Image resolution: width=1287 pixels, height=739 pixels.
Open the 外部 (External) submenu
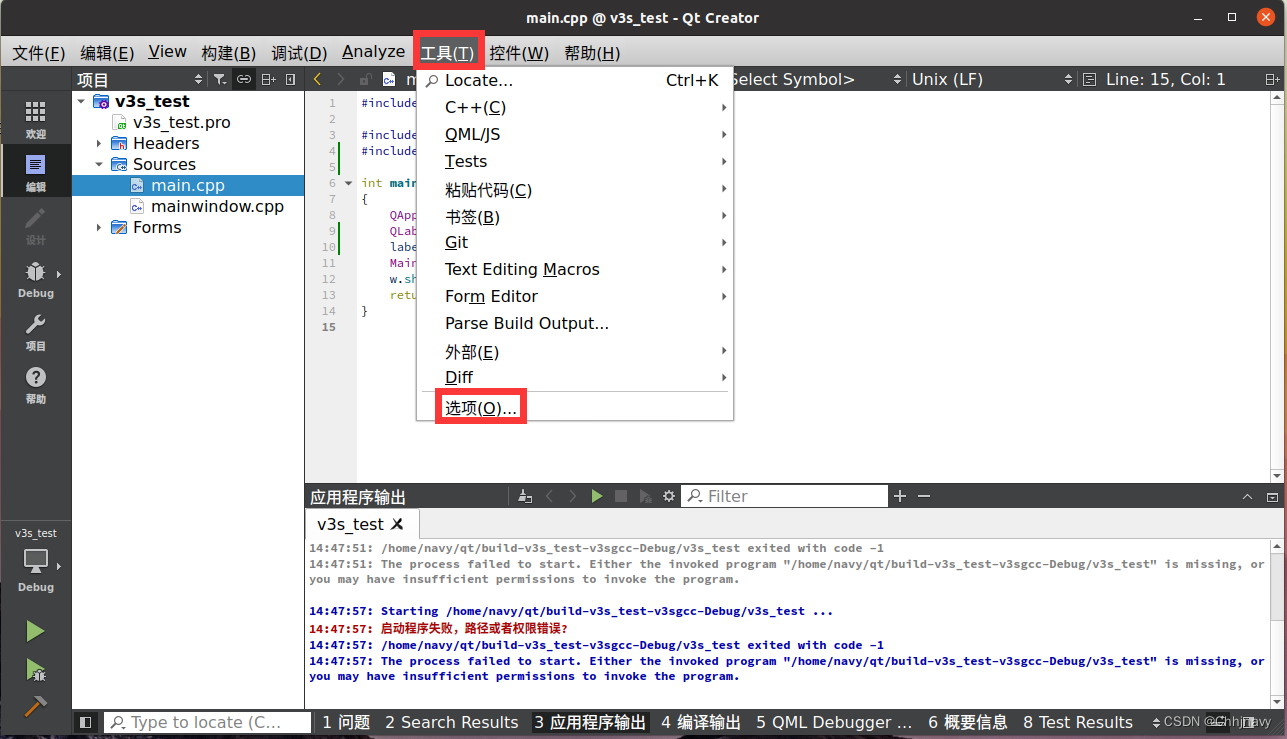pyautogui.click(x=575, y=351)
